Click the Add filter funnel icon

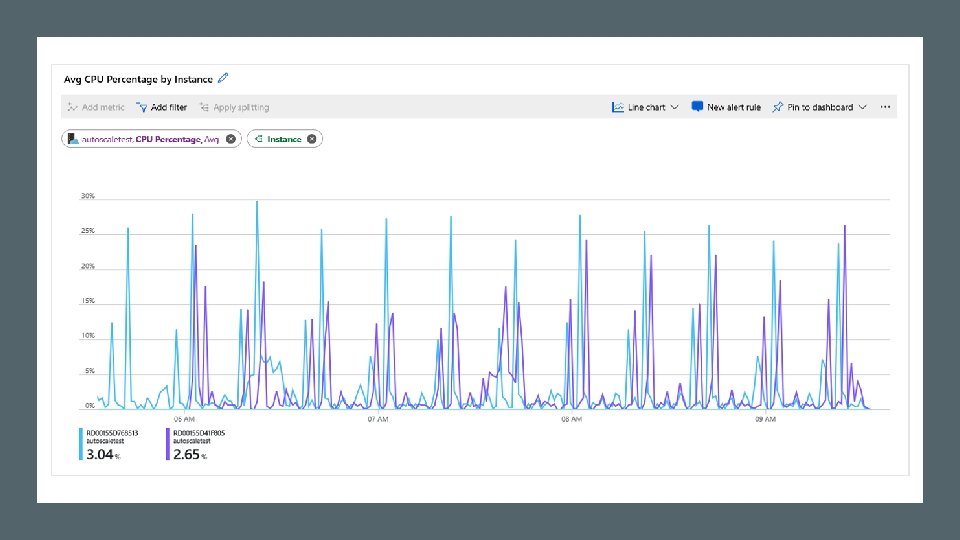click(141, 107)
